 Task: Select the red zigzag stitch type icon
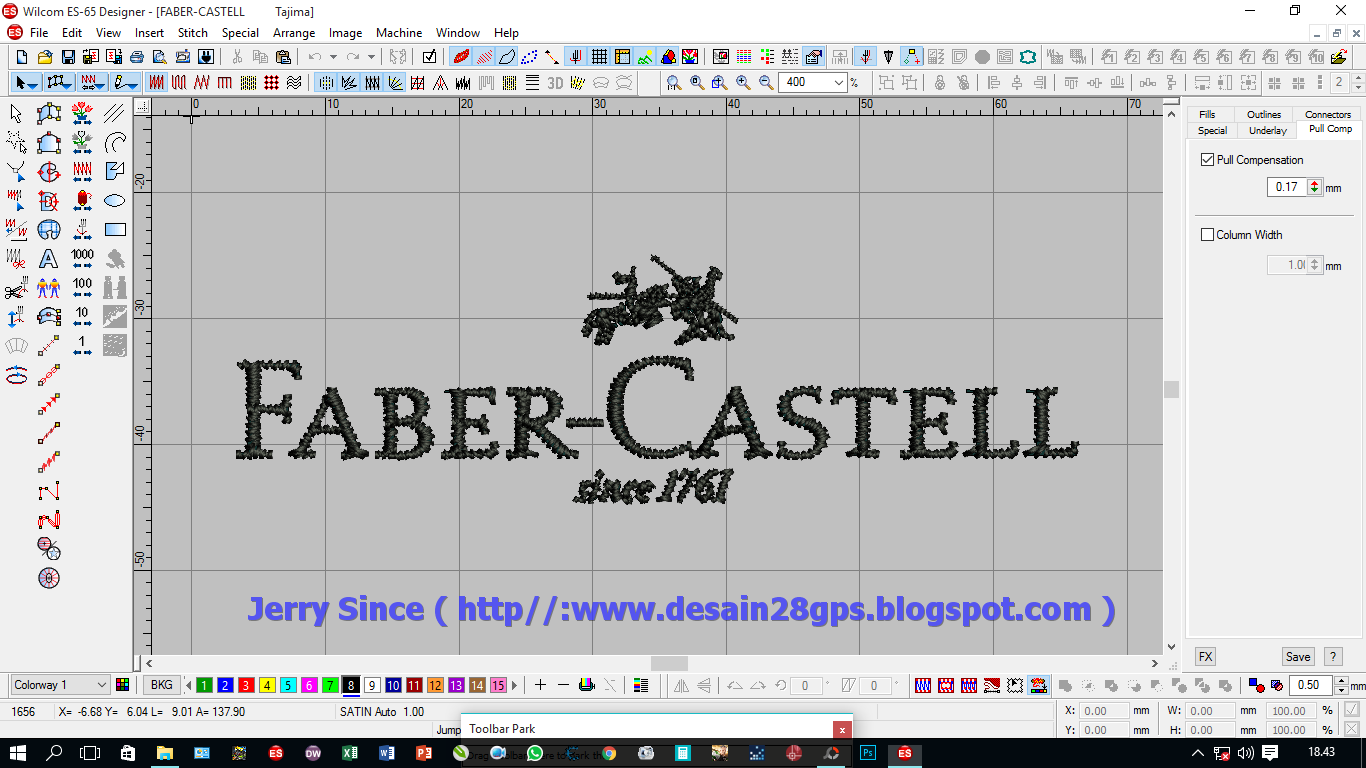point(202,83)
